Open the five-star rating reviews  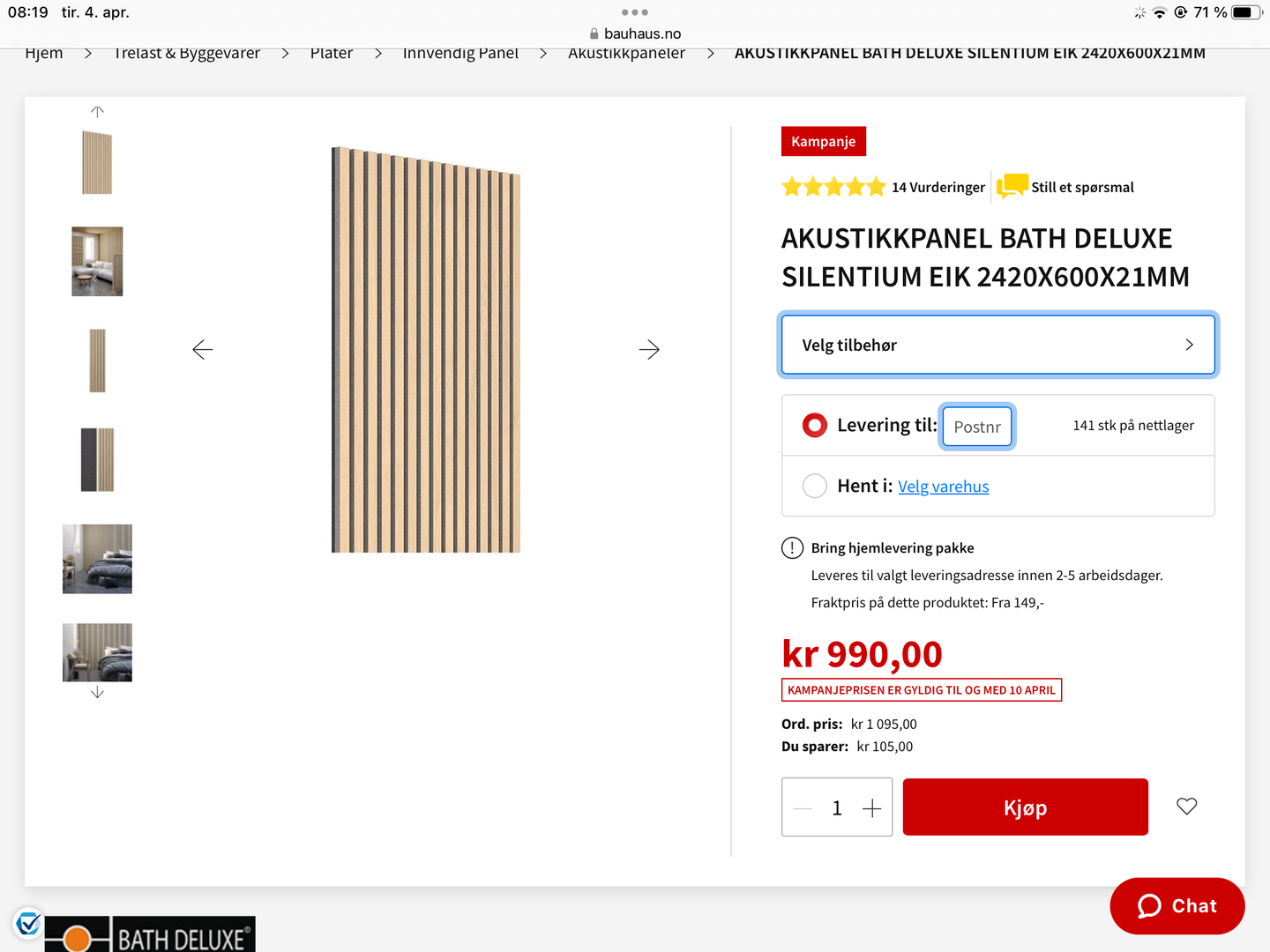coord(833,187)
